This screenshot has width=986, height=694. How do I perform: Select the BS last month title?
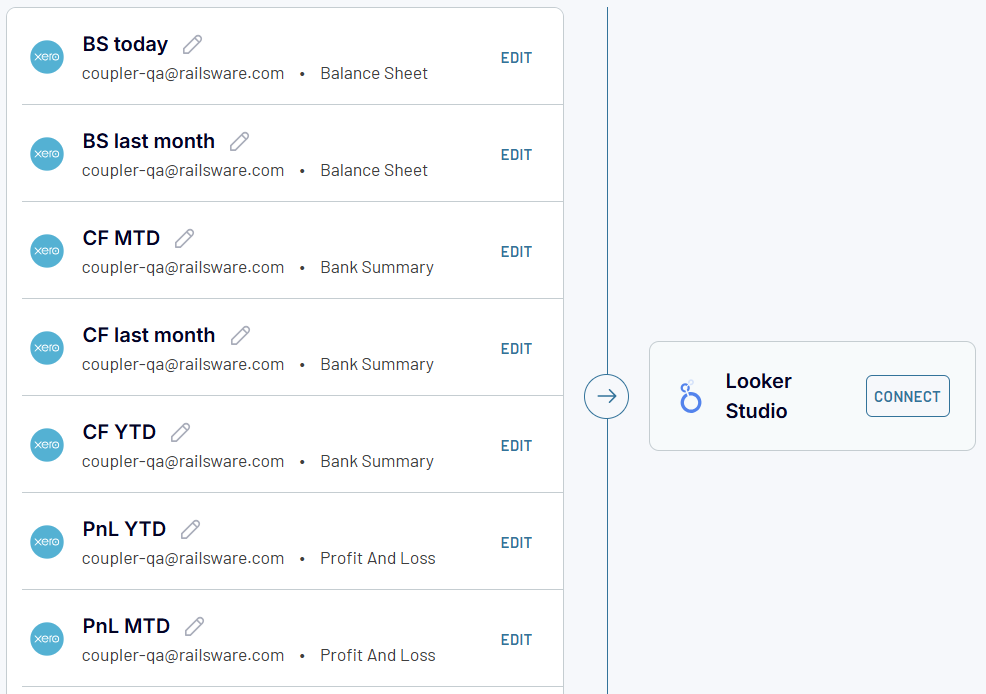click(x=148, y=141)
